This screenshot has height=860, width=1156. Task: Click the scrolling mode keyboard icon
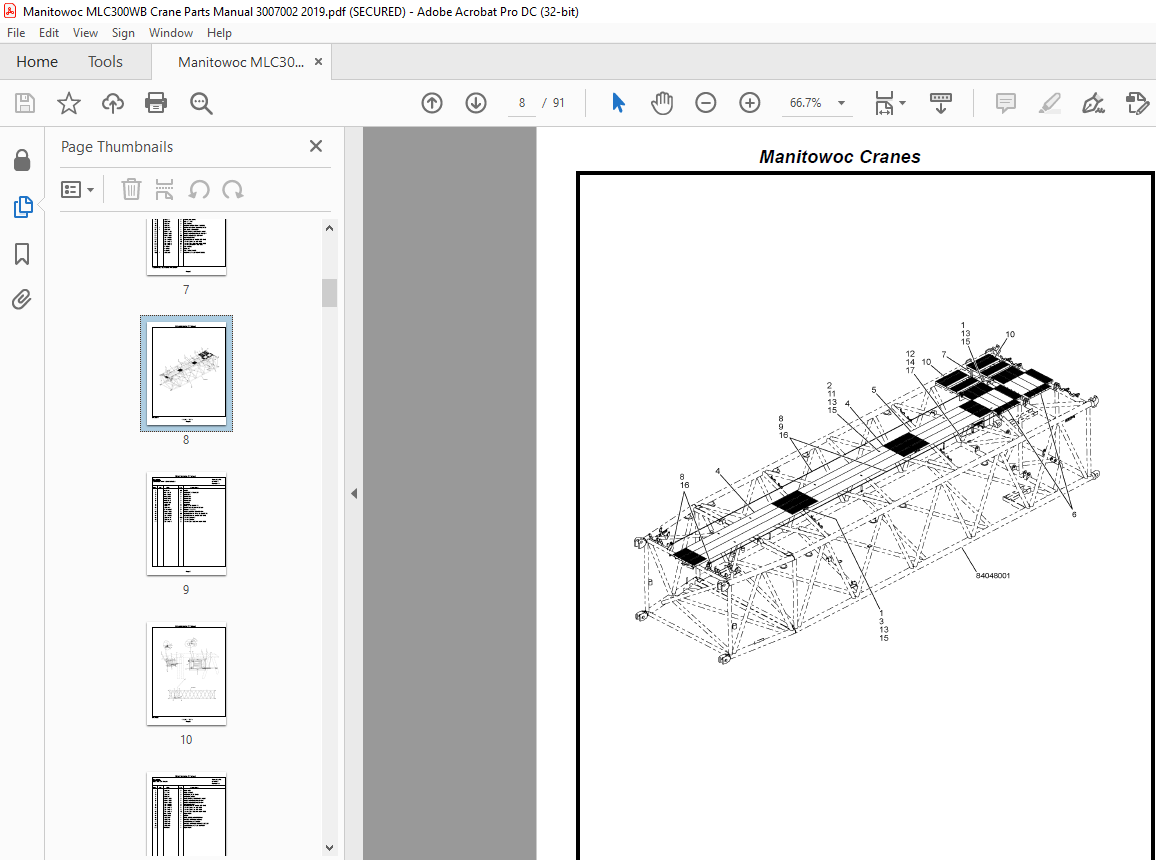(941, 103)
